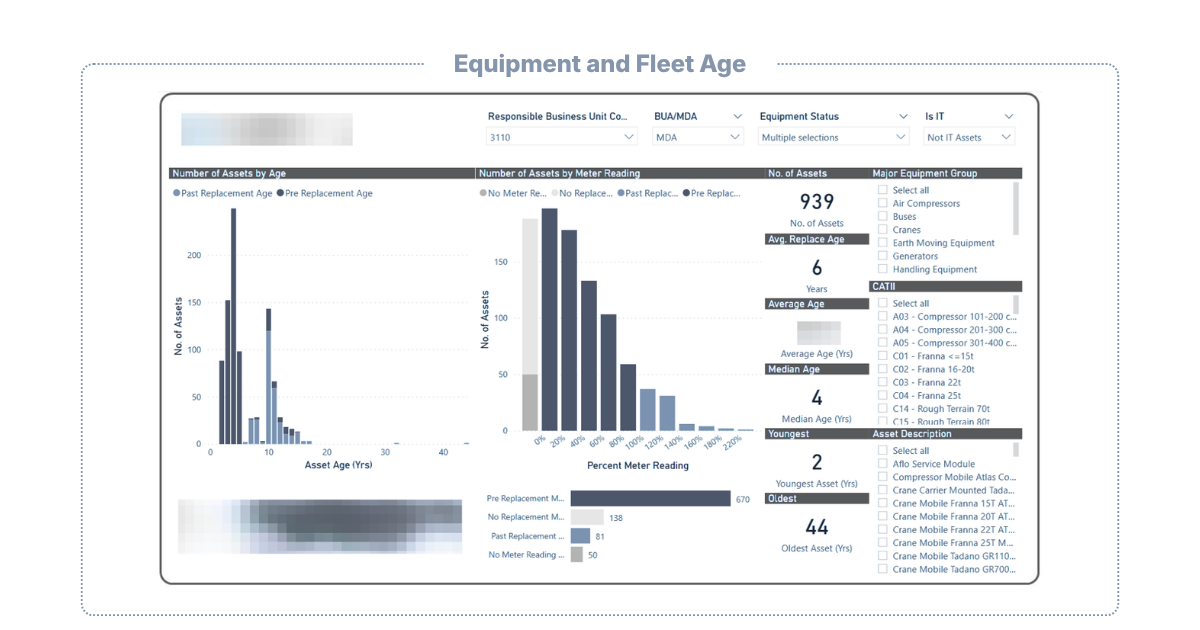Open the Not IT Assets dropdown
The image size is (1200, 630).
point(969,137)
